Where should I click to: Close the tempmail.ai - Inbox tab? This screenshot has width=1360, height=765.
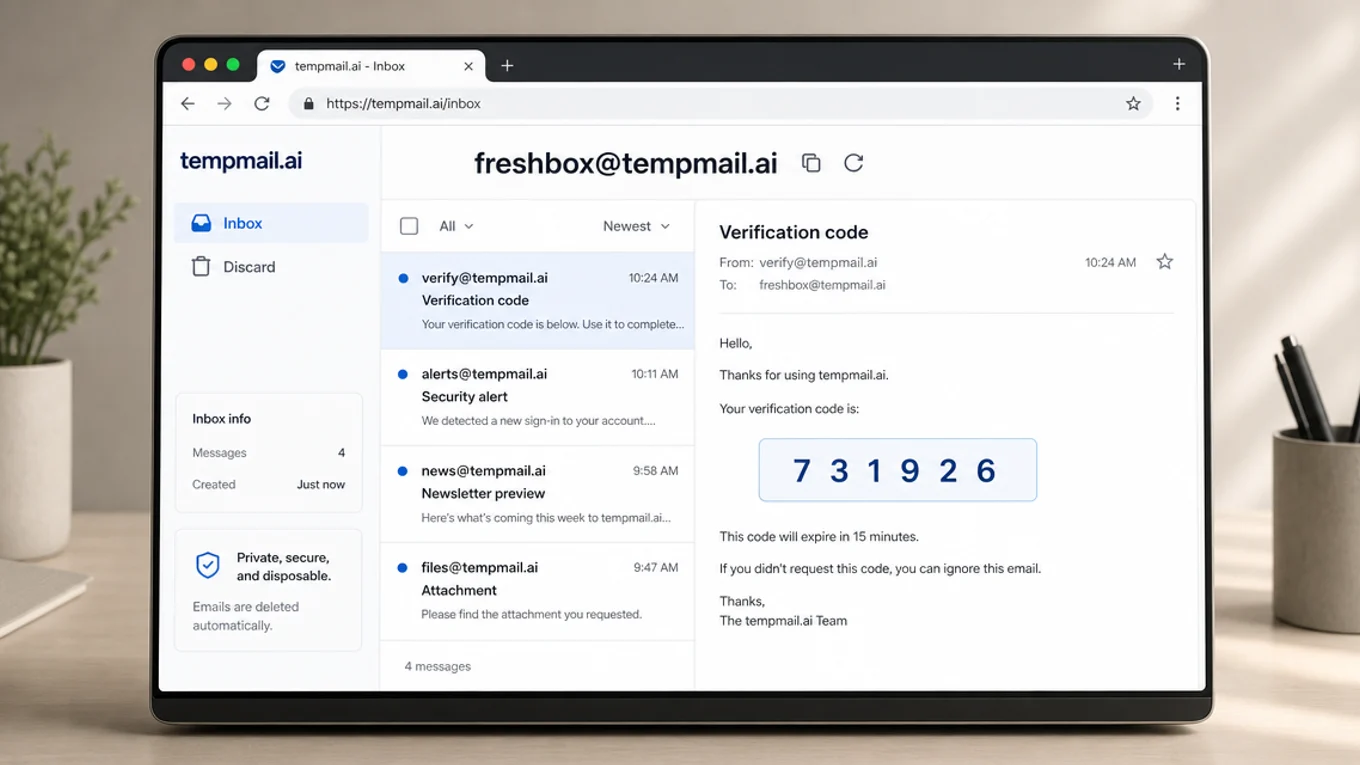pyautogui.click(x=468, y=66)
